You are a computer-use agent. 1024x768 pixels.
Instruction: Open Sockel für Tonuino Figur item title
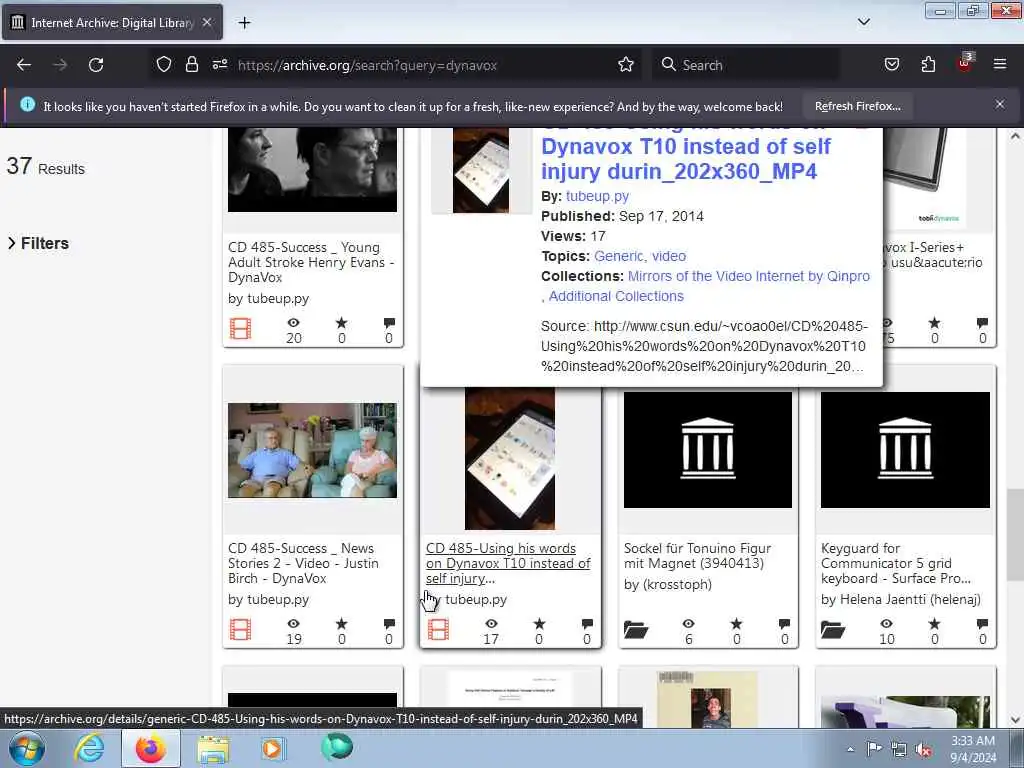tap(697, 556)
